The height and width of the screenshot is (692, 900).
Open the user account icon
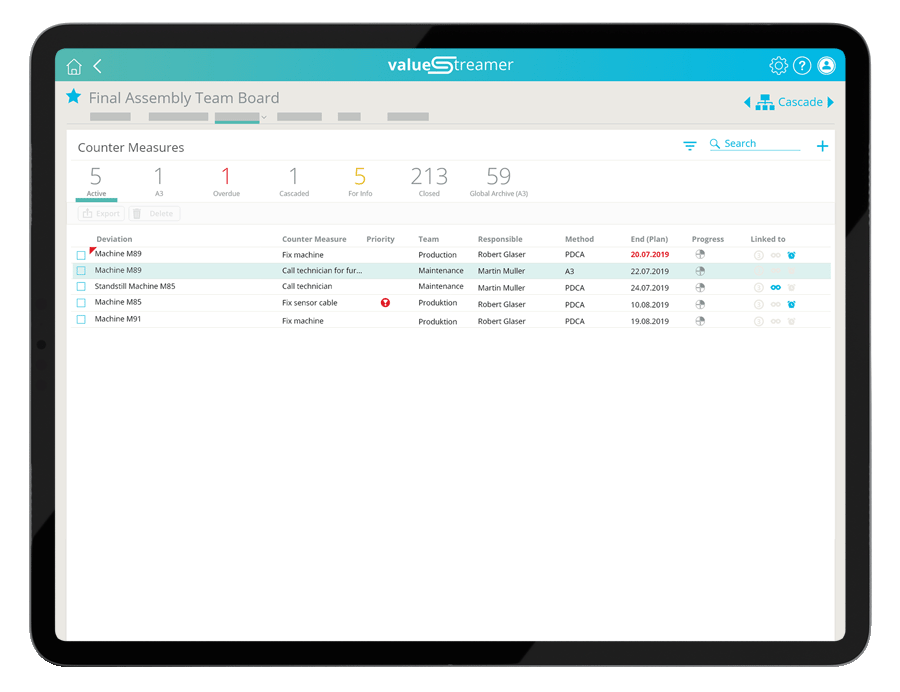(x=827, y=65)
